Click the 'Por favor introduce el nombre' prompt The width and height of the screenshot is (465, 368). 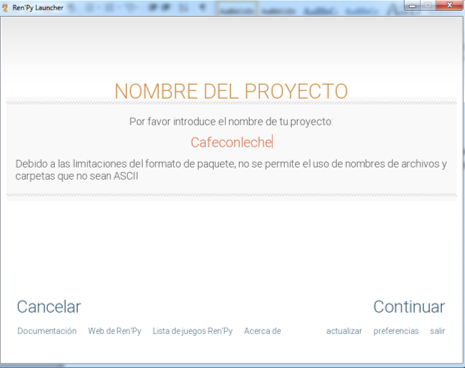(x=231, y=122)
